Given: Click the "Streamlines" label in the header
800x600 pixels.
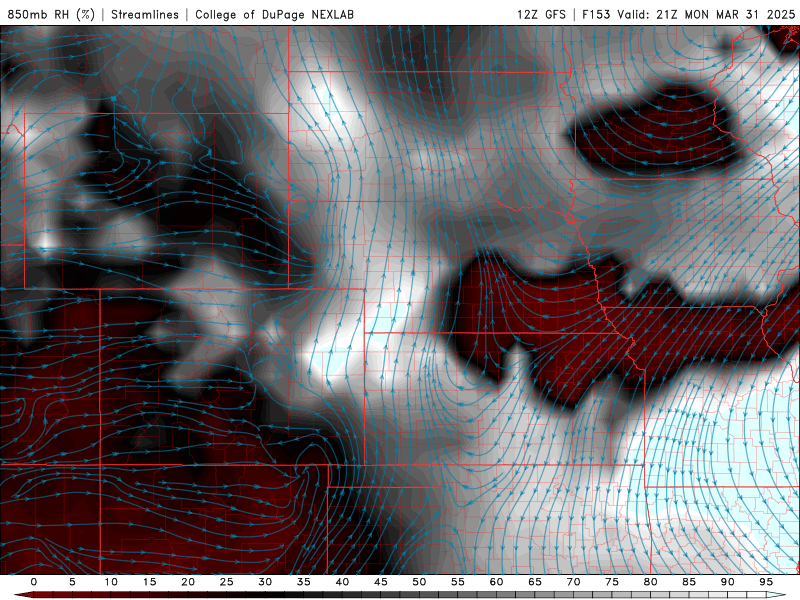Looking at the screenshot, I should coord(145,14).
